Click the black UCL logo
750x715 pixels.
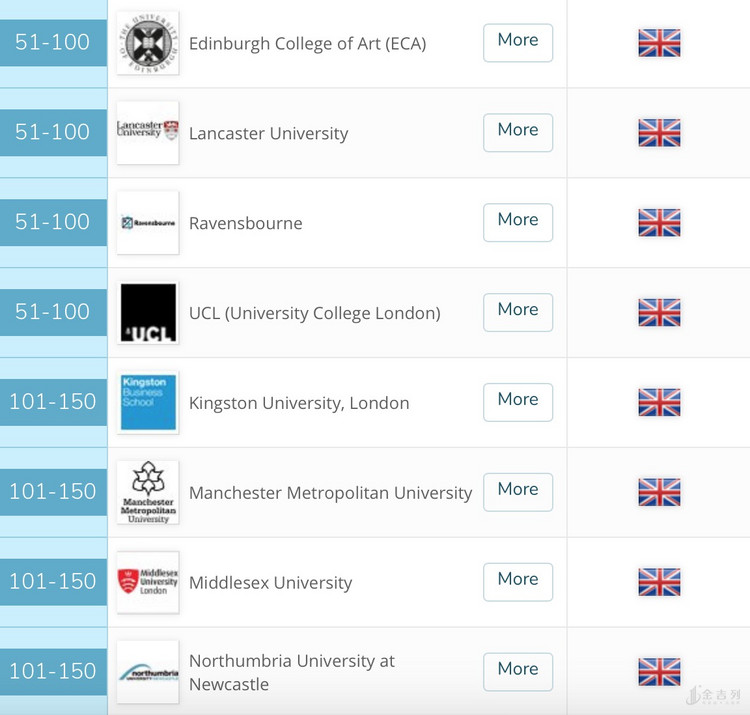click(148, 312)
